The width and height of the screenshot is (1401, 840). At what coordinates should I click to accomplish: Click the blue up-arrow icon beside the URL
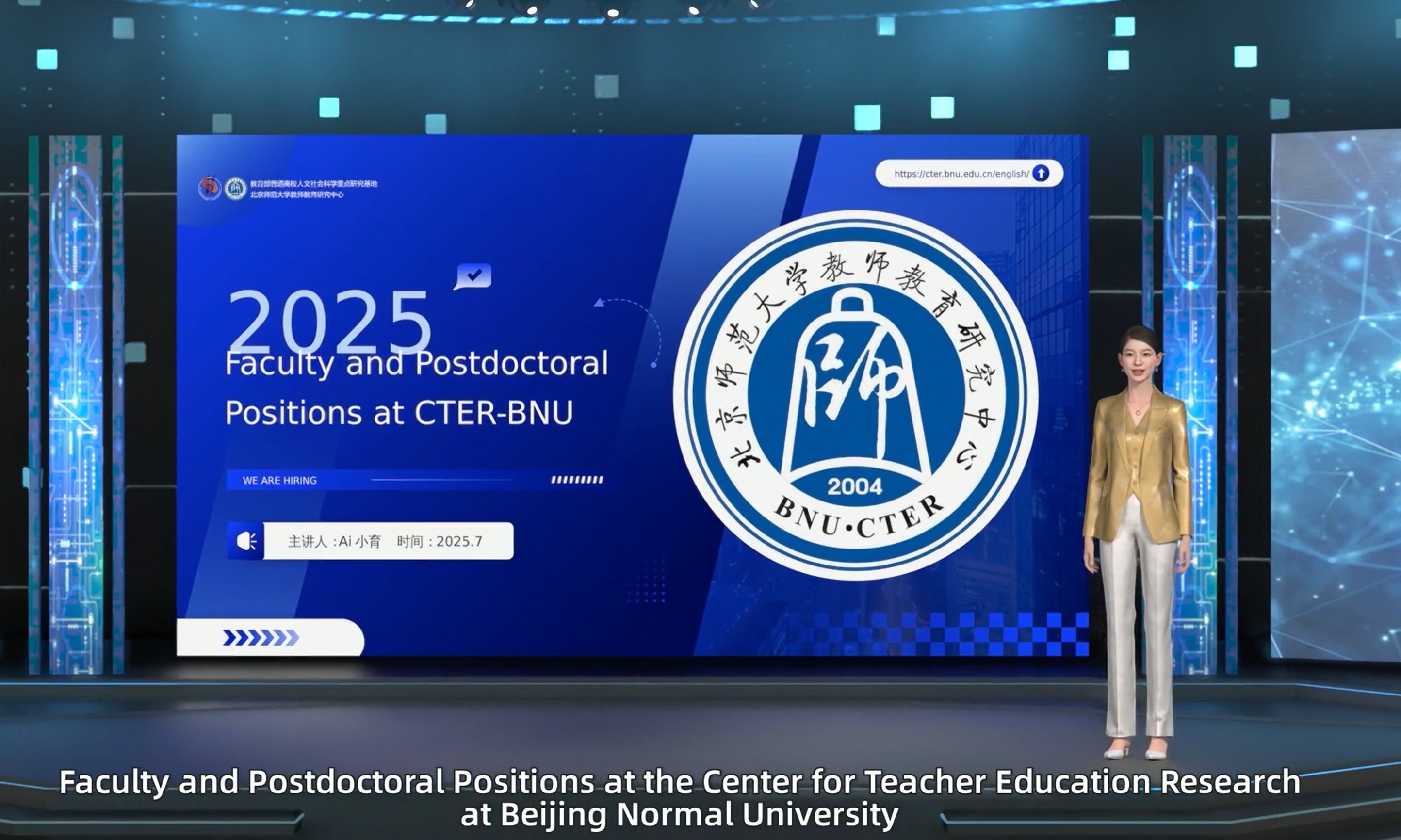point(1041,173)
